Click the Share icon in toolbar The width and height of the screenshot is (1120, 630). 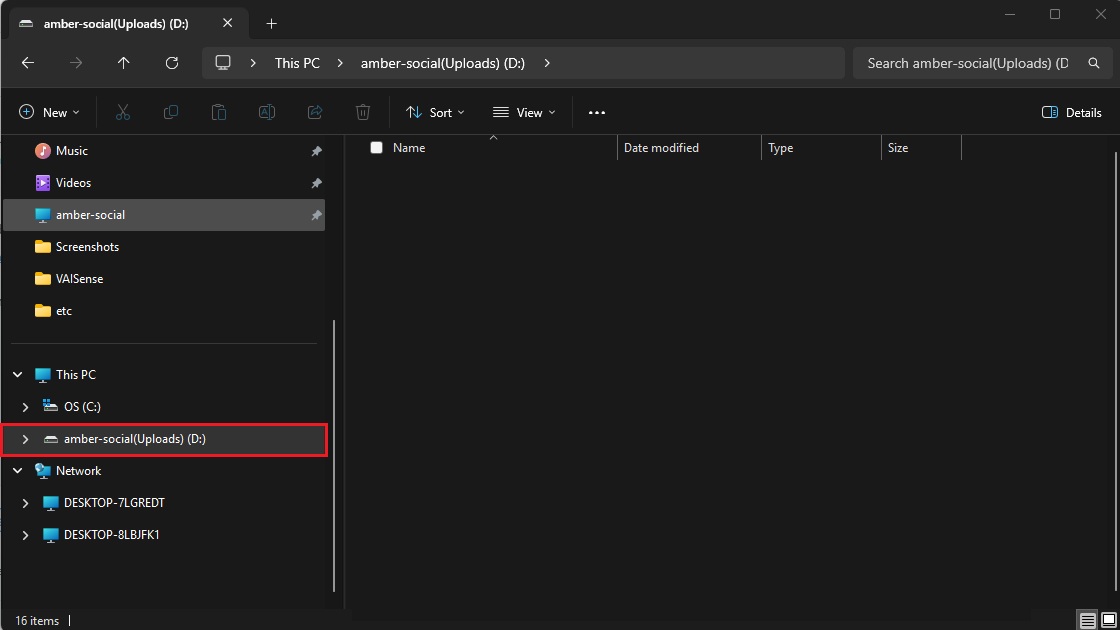315,112
